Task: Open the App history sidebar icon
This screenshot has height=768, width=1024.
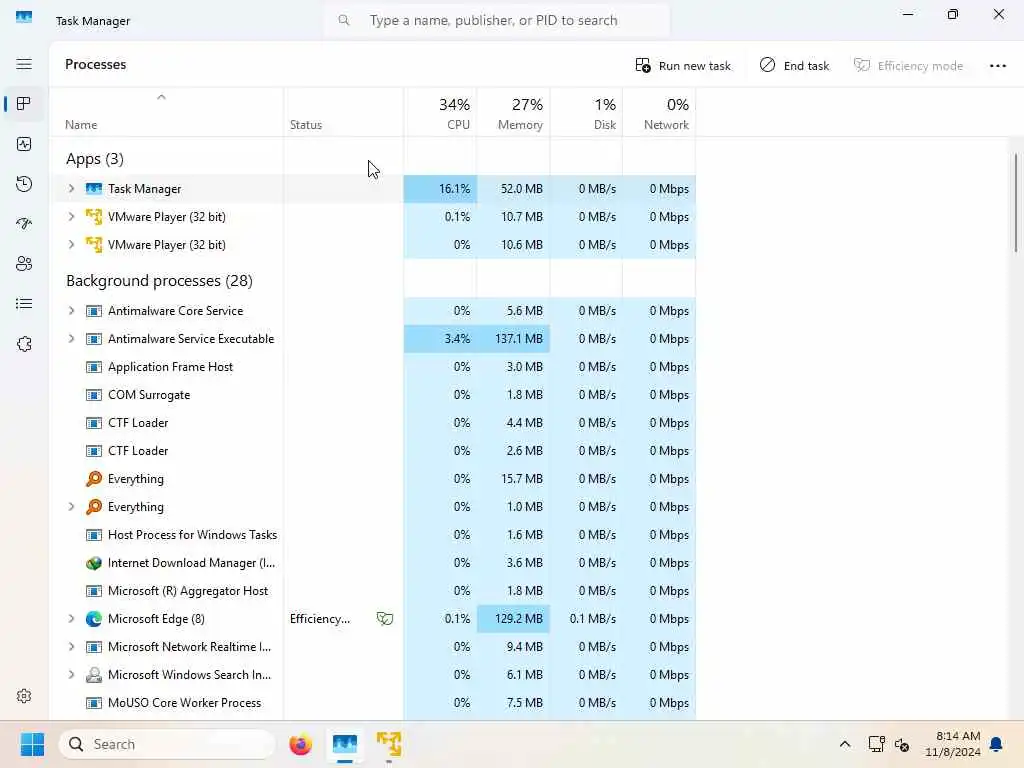Action: point(24,184)
